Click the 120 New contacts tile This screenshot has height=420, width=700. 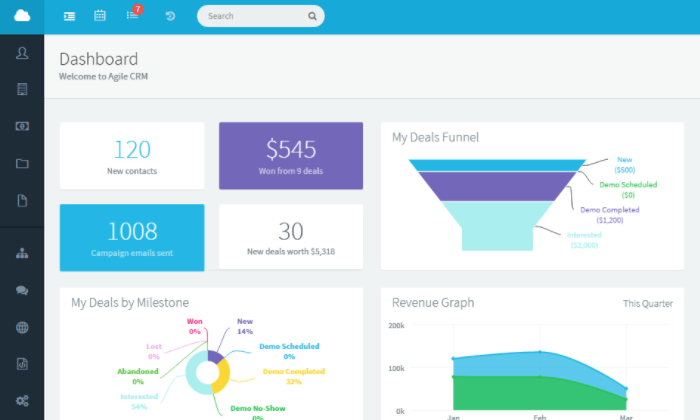pos(132,156)
